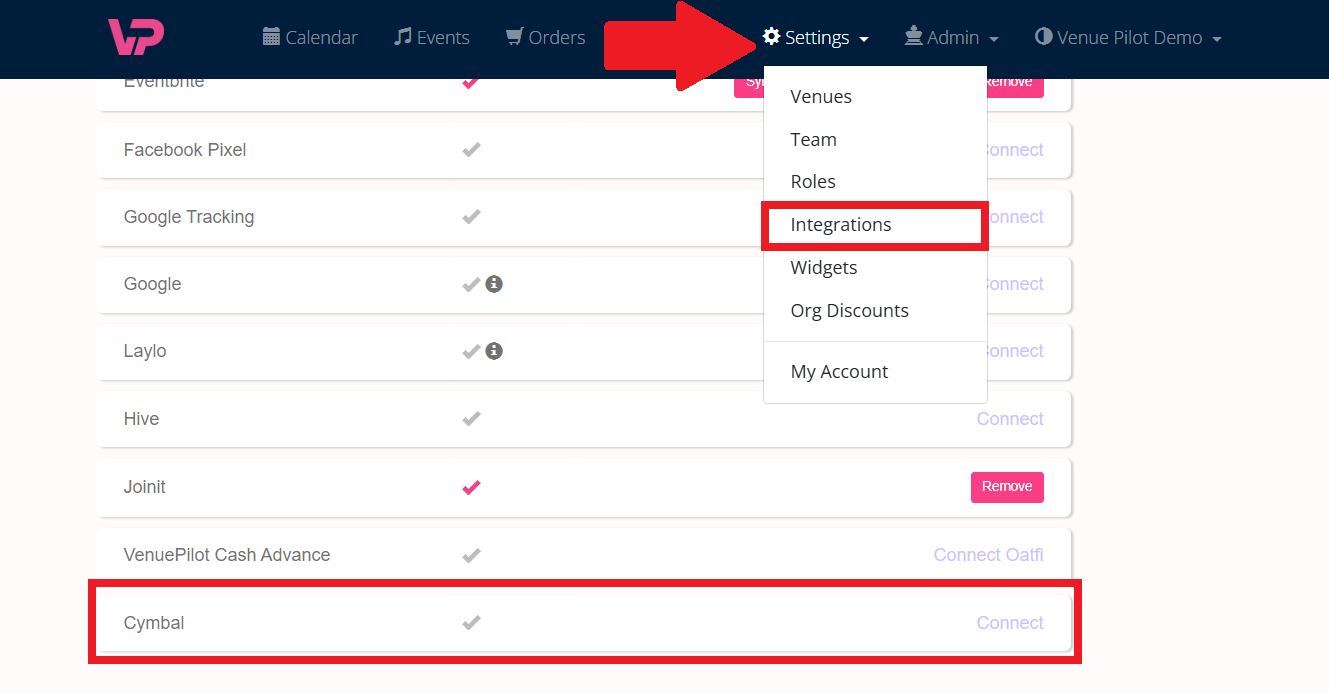The image size is (1329, 694).
Task: Click the Google row status checkmark
Action: coord(471,284)
